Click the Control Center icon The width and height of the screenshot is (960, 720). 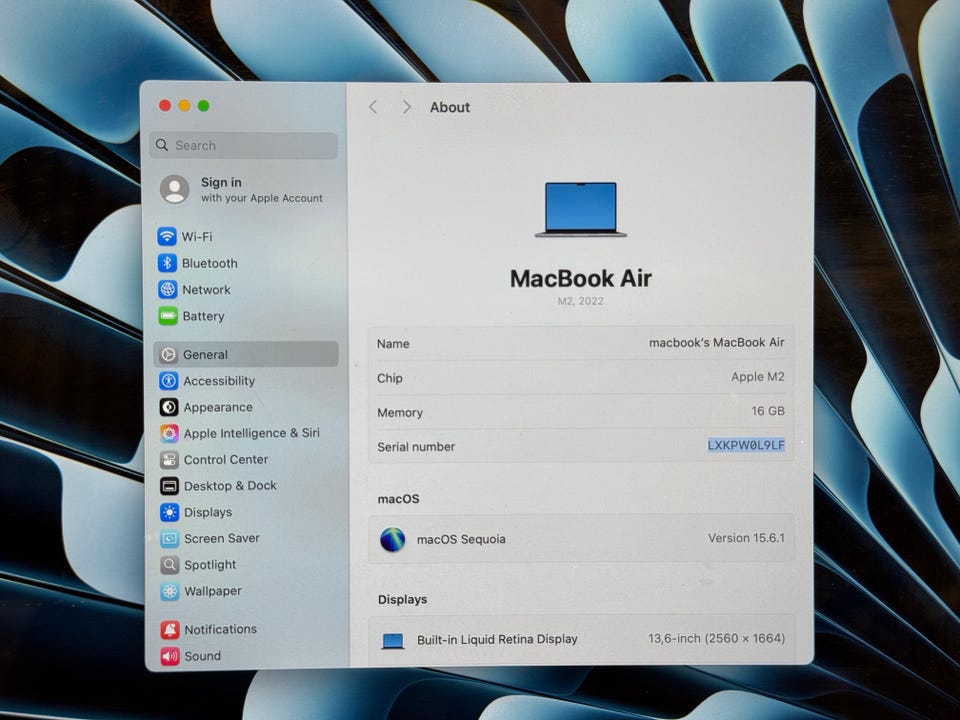click(170, 460)
